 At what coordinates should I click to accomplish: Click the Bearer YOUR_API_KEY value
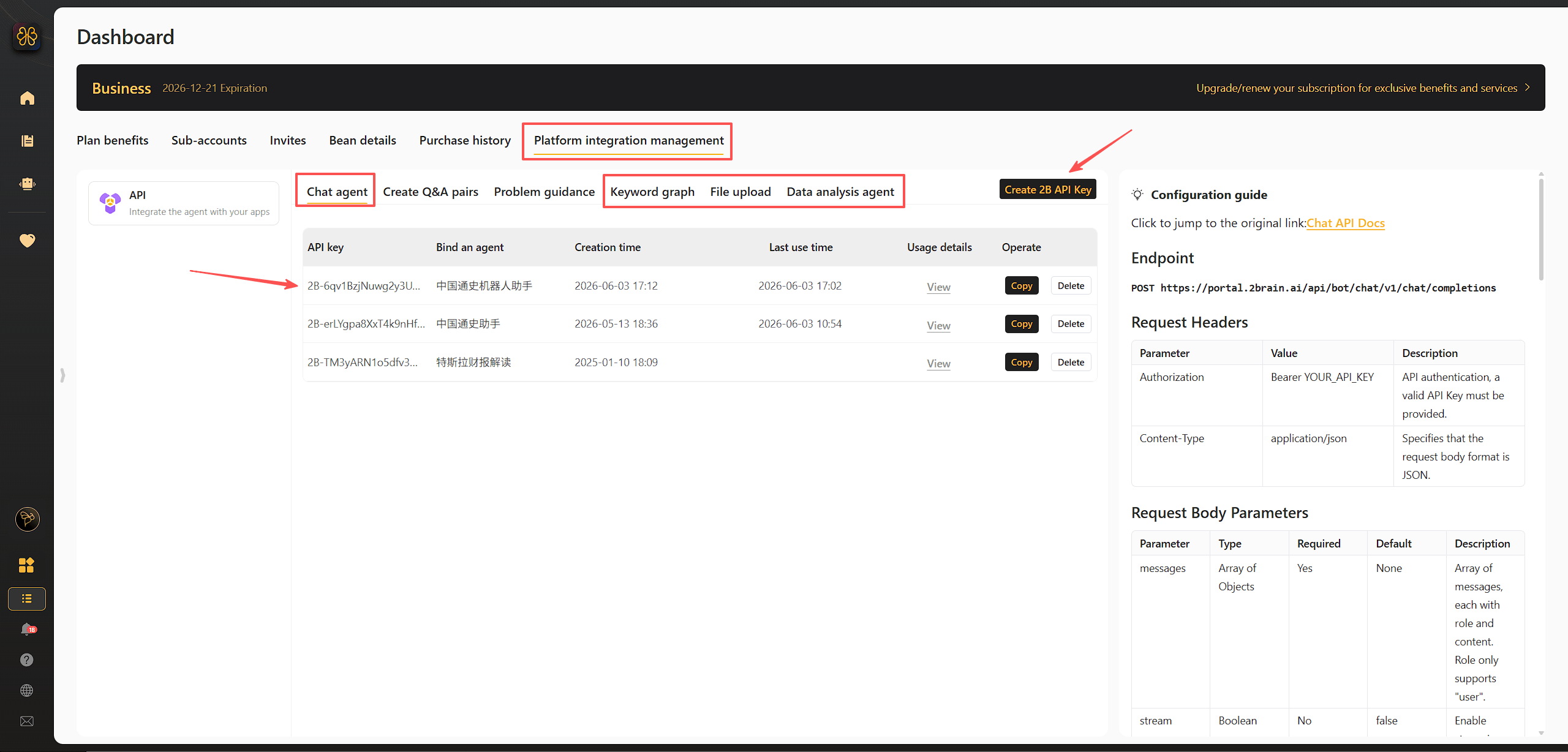click(x=1322, y=377)
